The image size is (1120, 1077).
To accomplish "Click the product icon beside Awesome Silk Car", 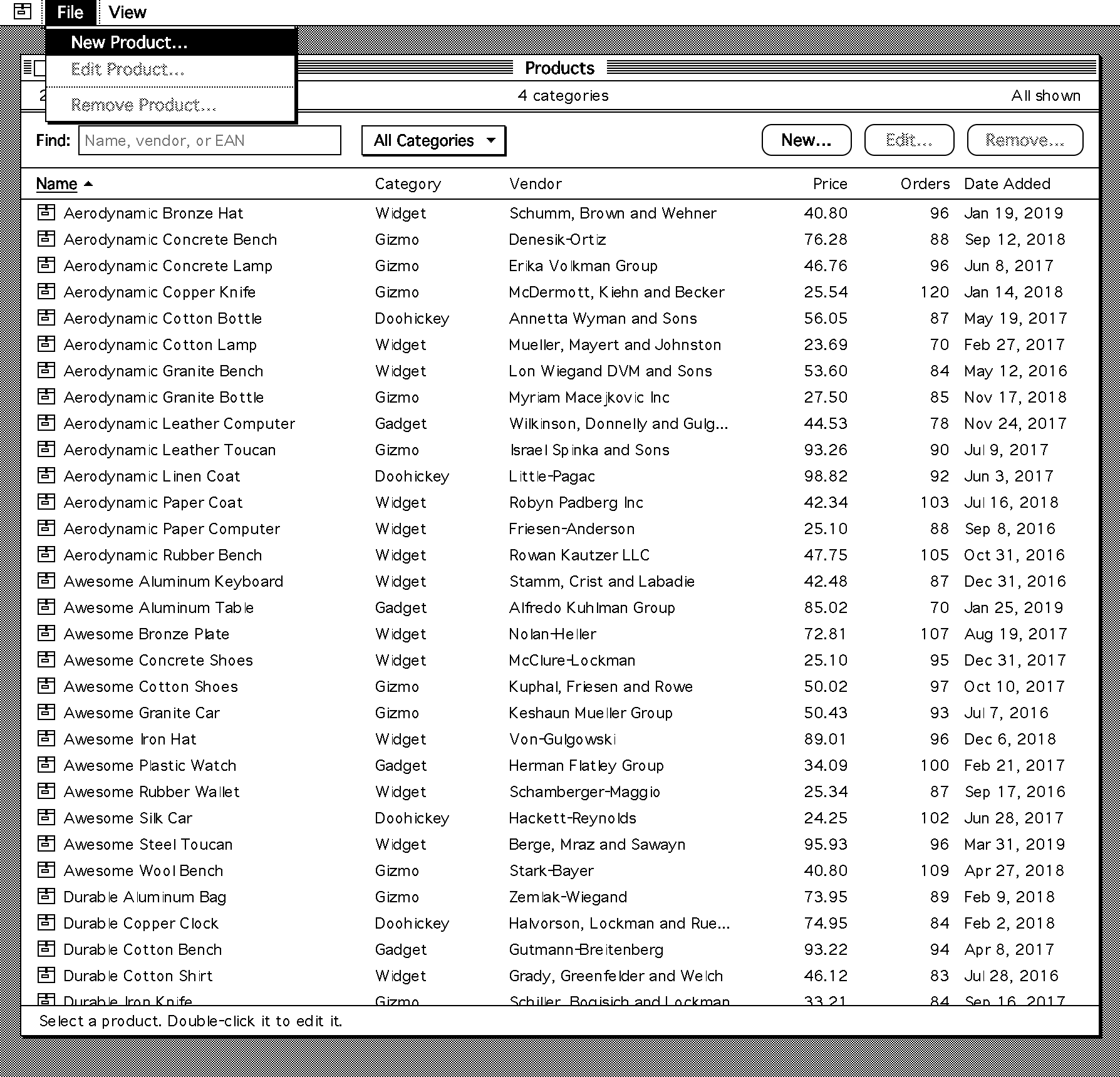I will tap(46, 817).
